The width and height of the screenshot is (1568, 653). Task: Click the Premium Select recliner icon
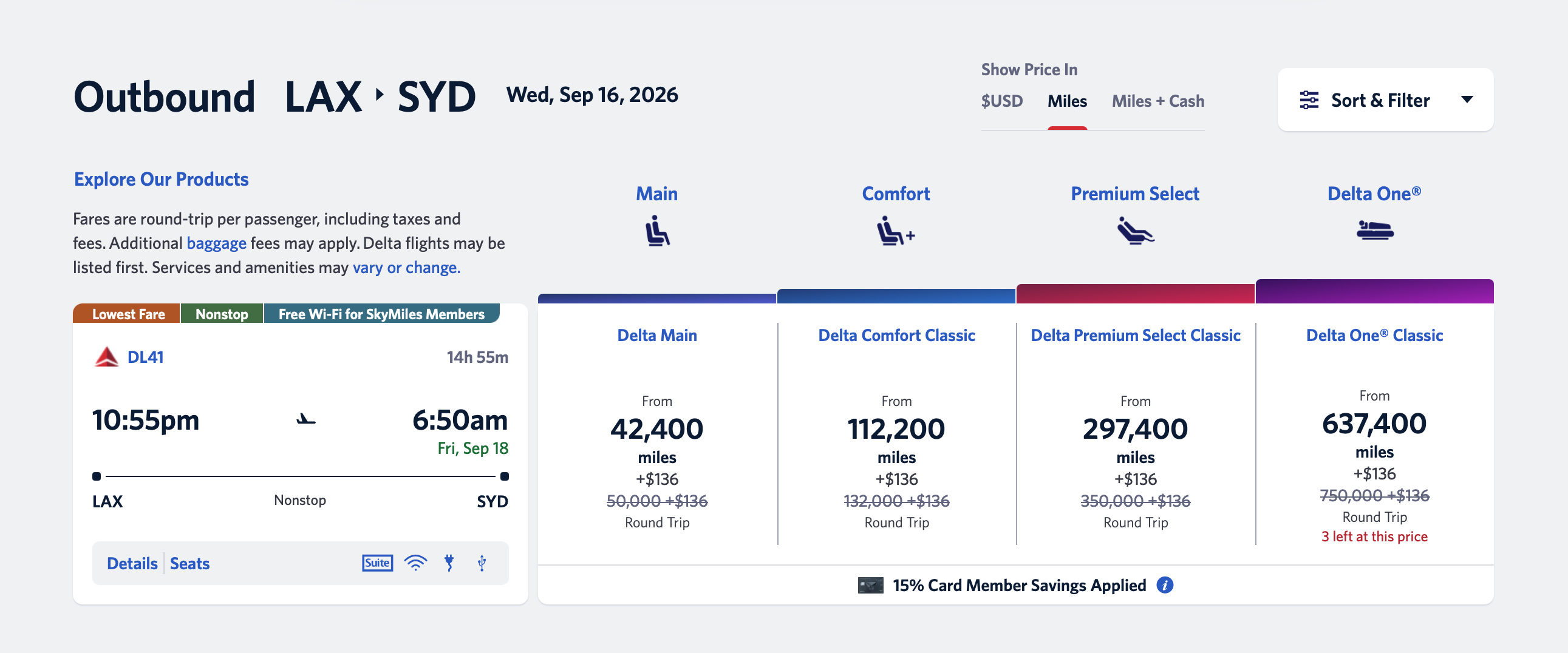click(1135, 231)
